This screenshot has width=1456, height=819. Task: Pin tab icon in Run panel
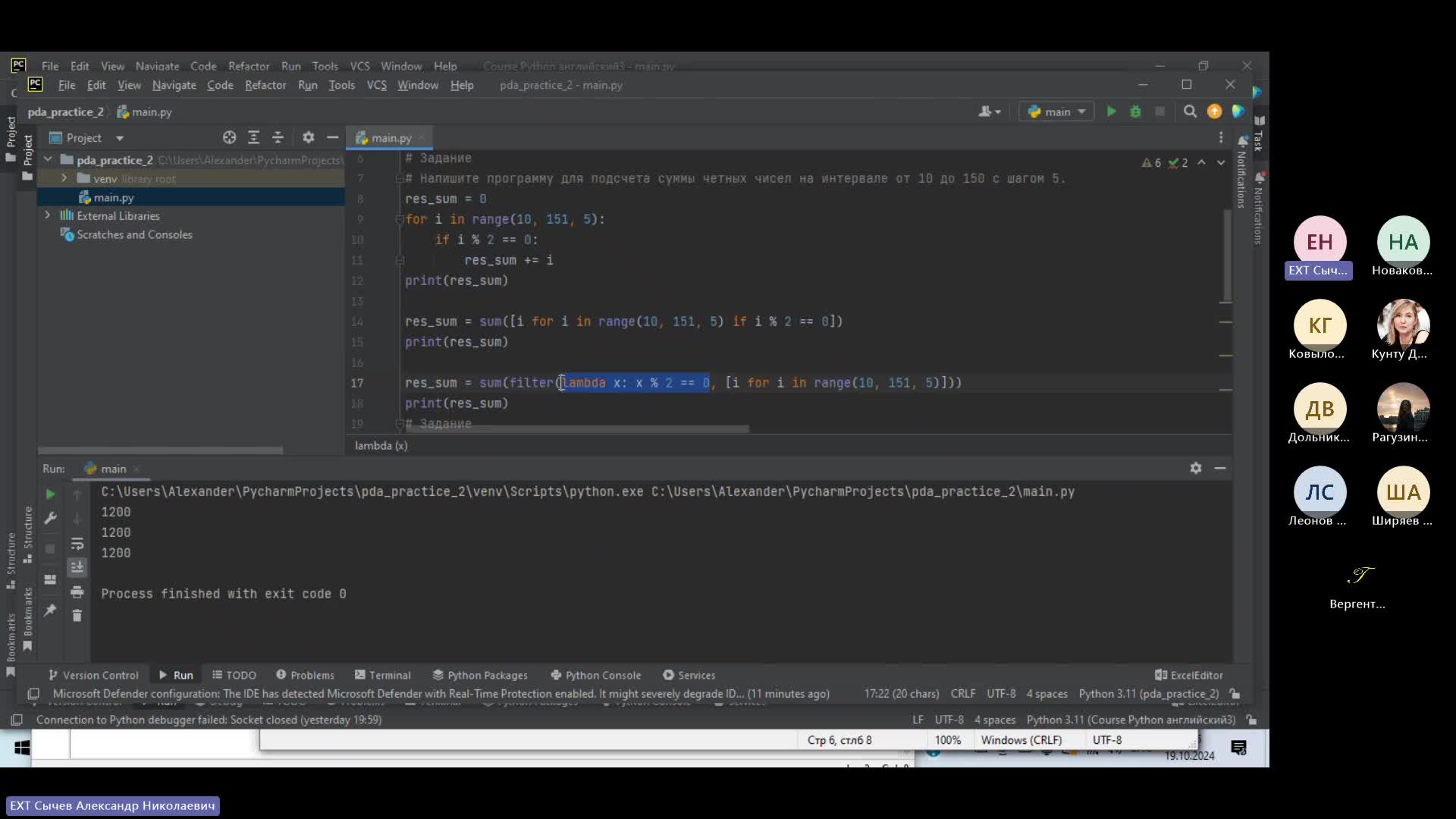pos(50,610)
